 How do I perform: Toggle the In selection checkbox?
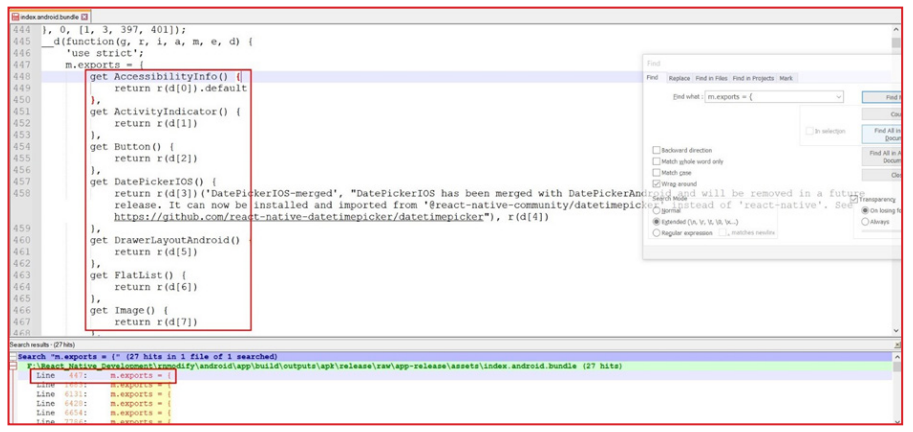point(809,132)
